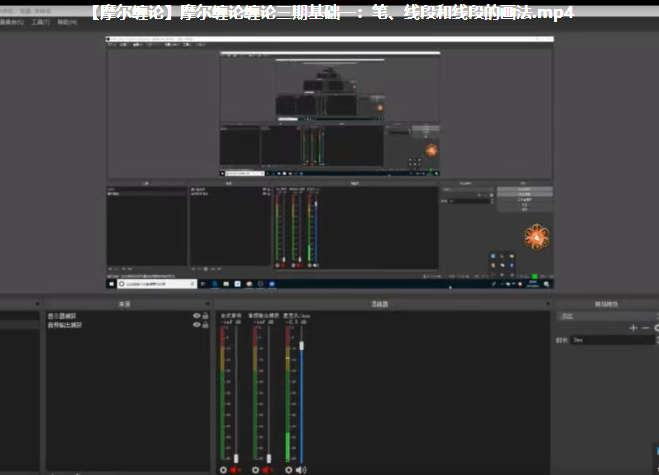Open settings gear for 音频输出捕获 mixer channel
This screenshot has width=659, height=475.
pyautogui.click(x=255, y=470)
